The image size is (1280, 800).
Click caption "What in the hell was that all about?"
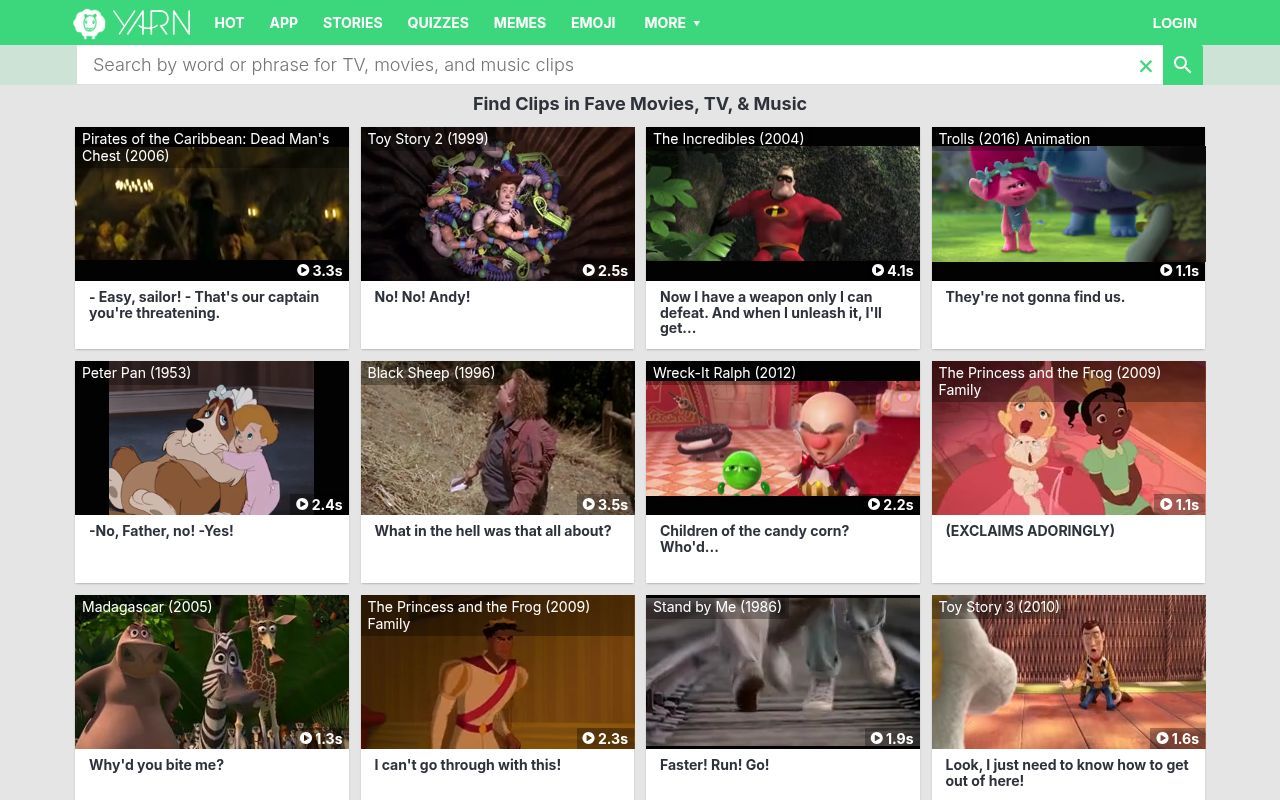pos(493,531)
